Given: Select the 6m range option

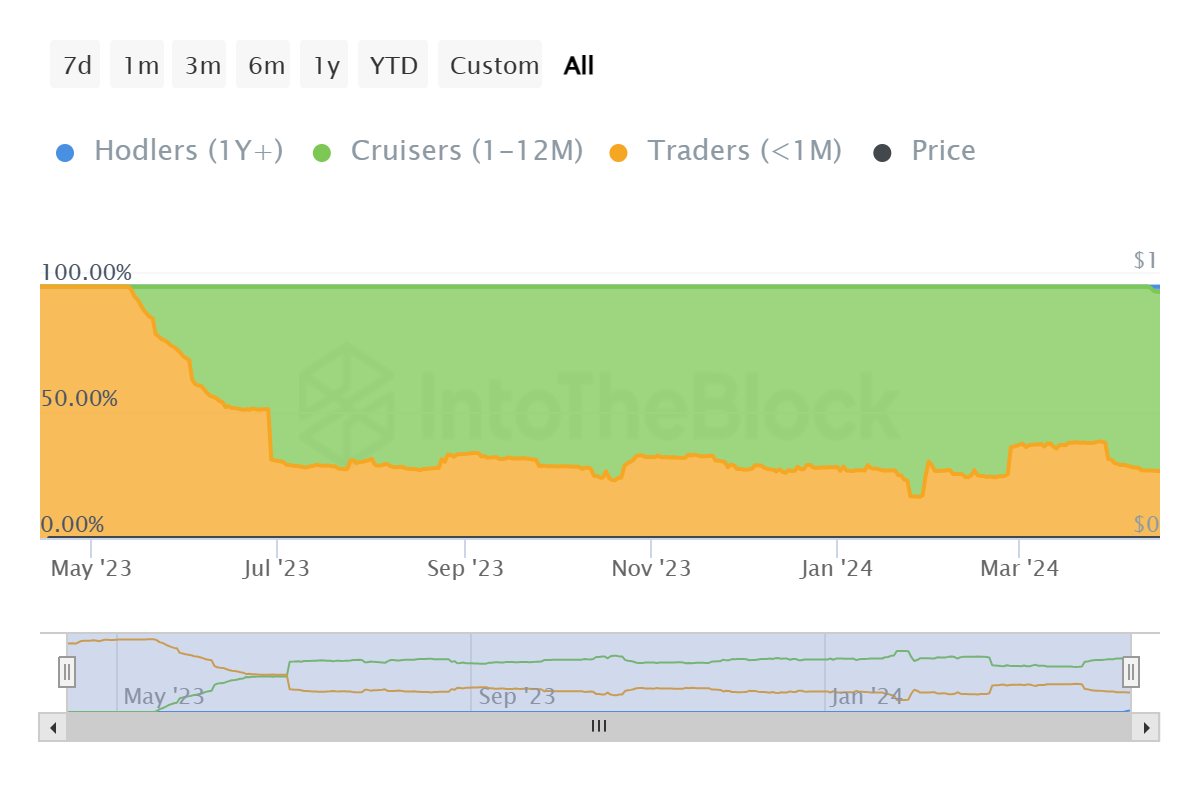Looking at the screenshot, I should pyautogui.click(x=265, y=66).
